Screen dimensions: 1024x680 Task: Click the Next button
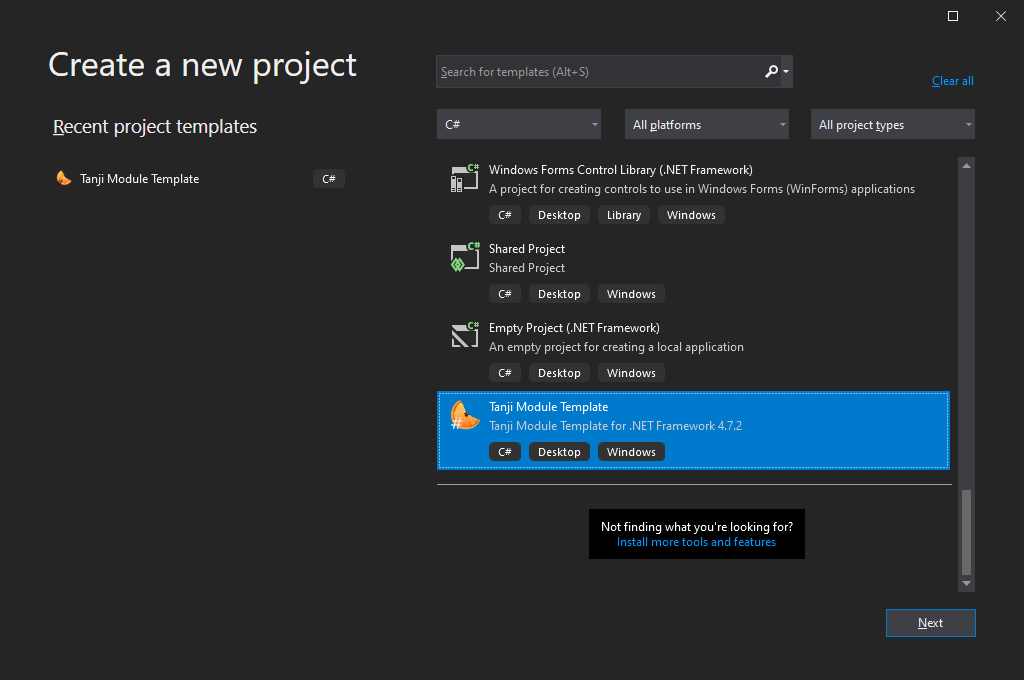click(931, 623)
